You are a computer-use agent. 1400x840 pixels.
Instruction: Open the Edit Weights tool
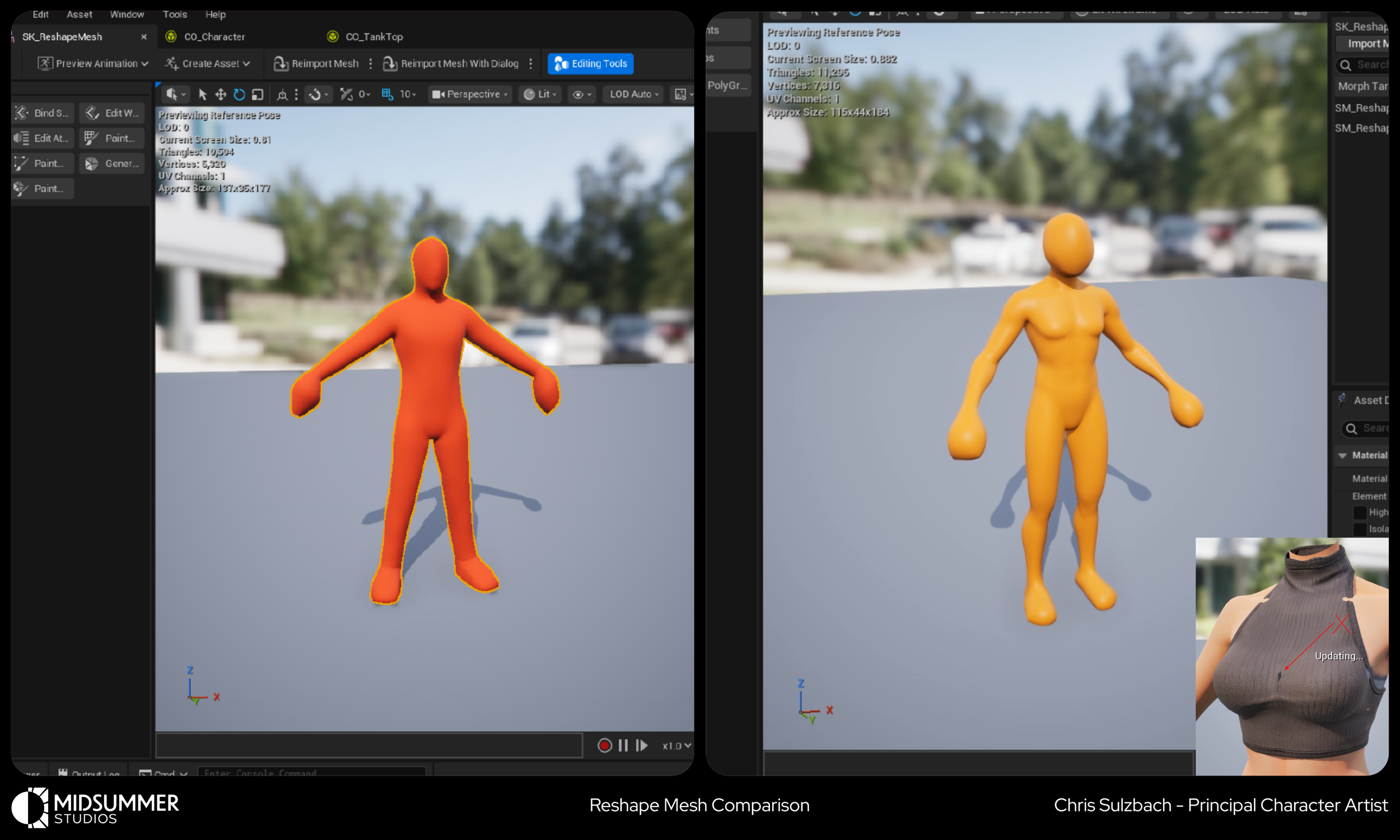pyautogui.click(x=112, y=113)
